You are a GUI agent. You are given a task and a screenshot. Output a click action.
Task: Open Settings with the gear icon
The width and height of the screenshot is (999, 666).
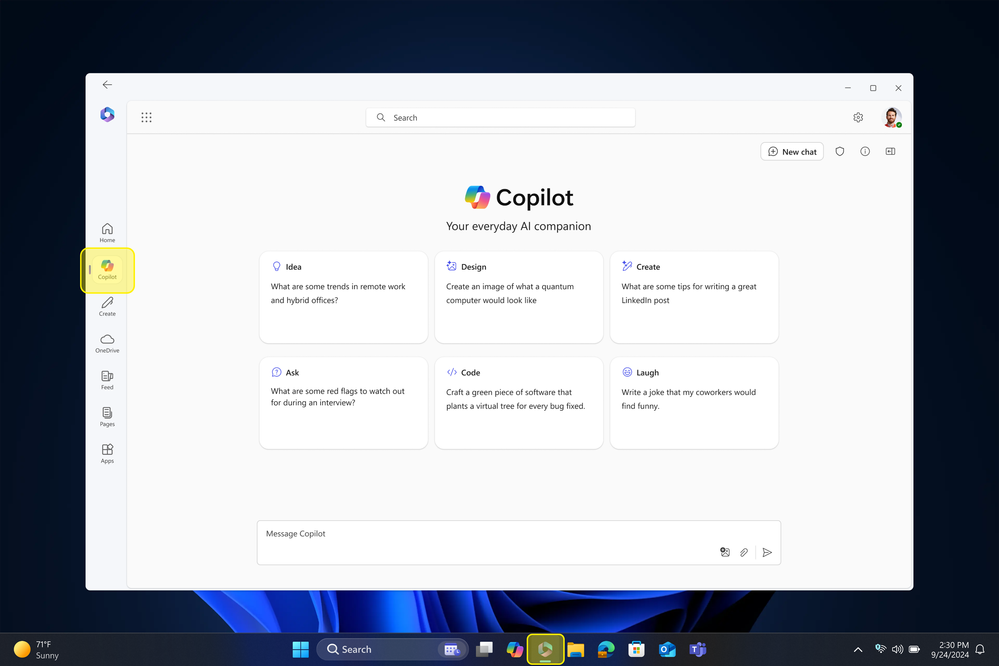(x=858, y=117)
